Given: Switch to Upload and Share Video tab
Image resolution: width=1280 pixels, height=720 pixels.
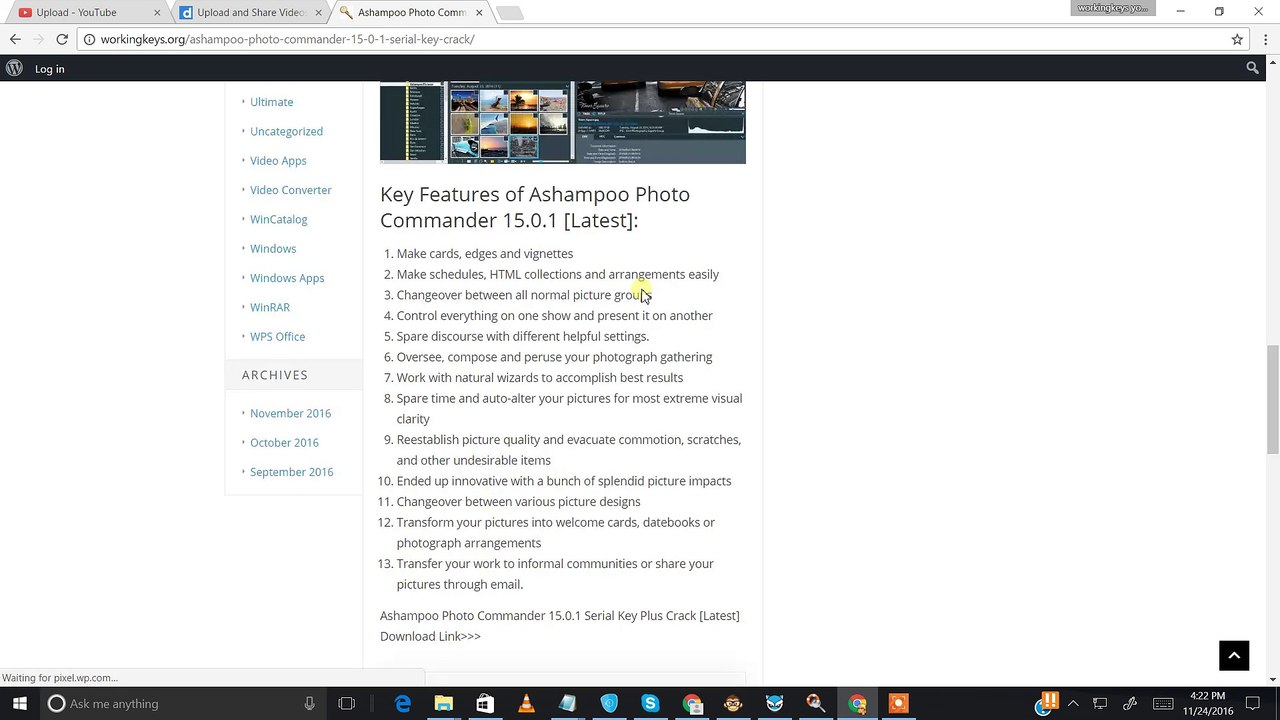Looking at the screenshot, I should [250, 13].
